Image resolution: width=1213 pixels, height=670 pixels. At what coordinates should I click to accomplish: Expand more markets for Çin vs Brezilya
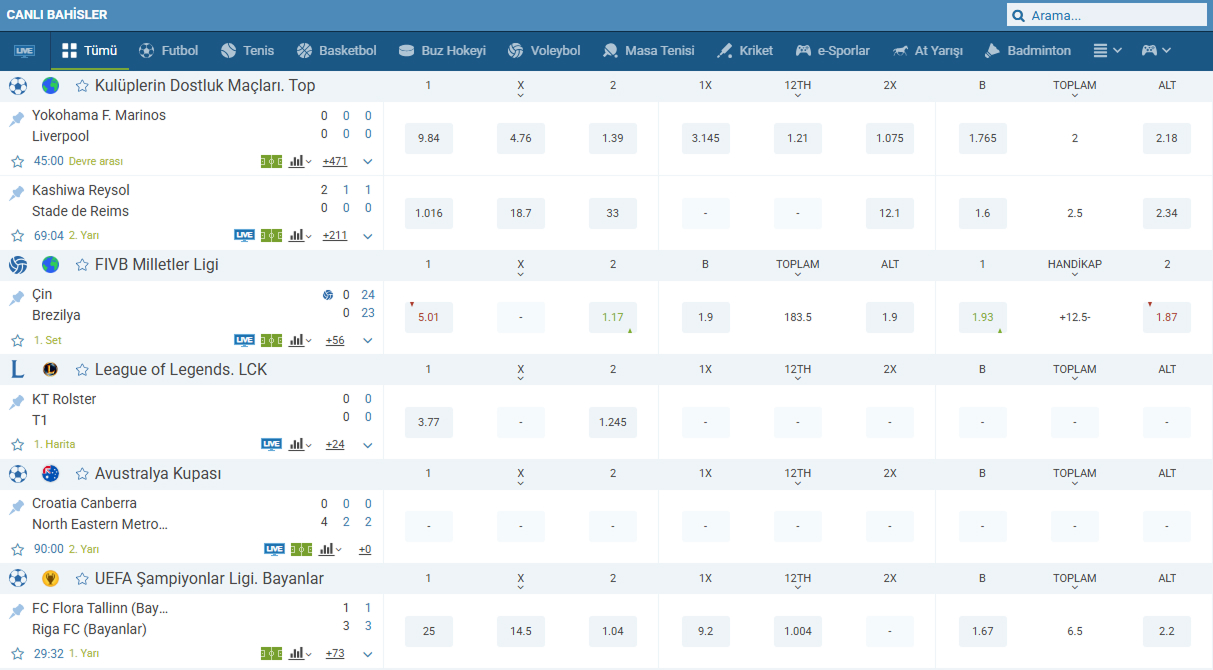(368, 340)
